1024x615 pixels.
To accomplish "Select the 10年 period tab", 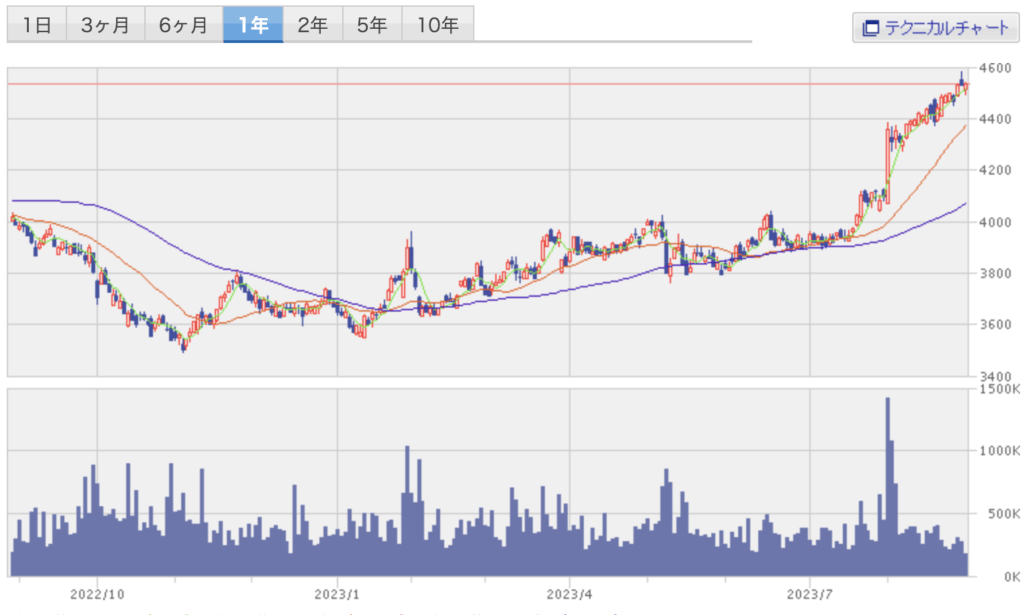I will click(438, 25).
